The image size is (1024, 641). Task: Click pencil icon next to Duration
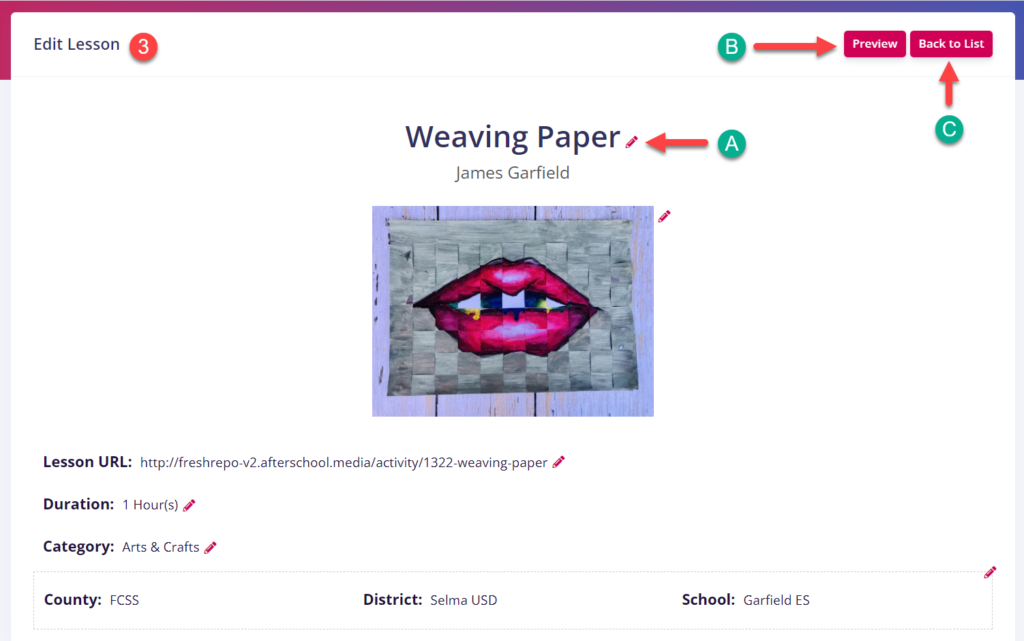pos(189,505)
